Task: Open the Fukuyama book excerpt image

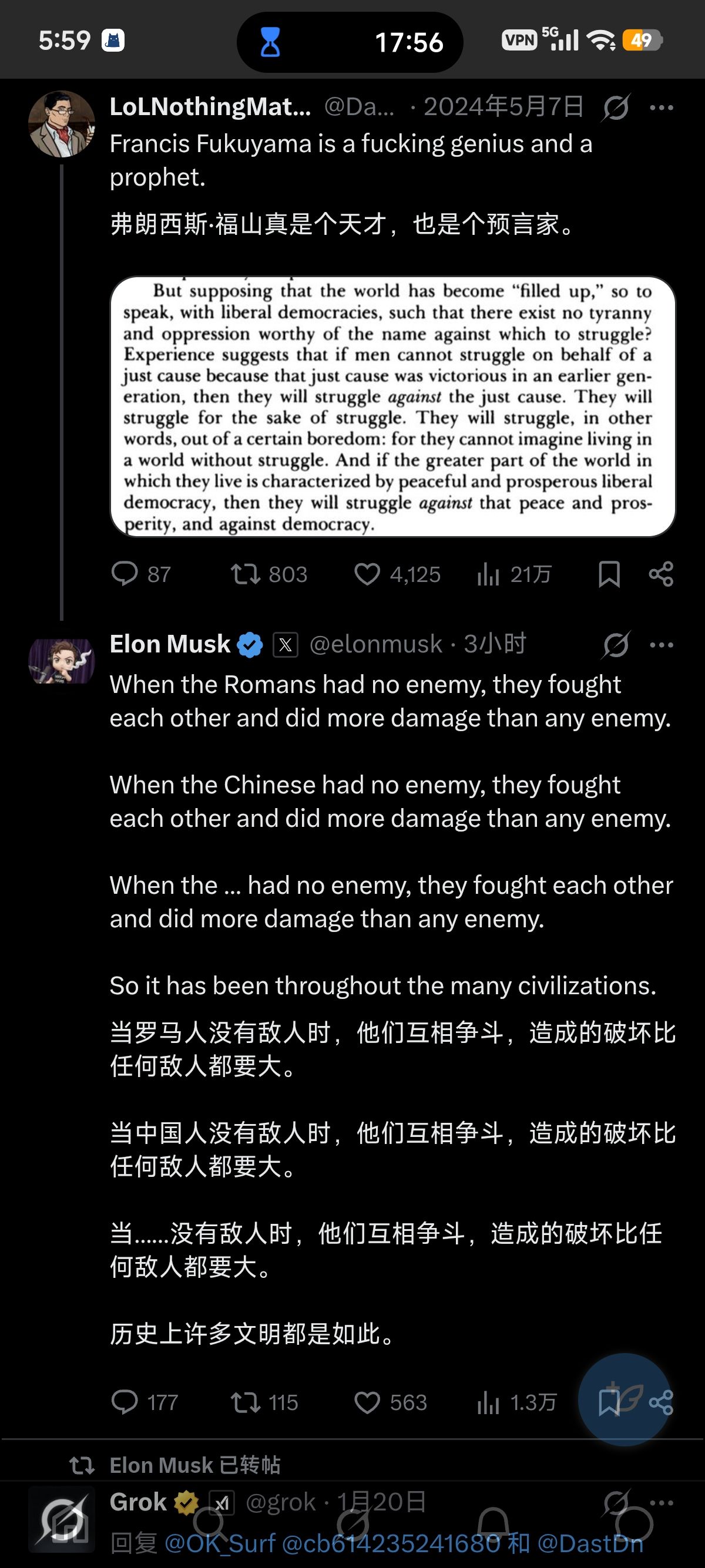Action: [392, 406]
